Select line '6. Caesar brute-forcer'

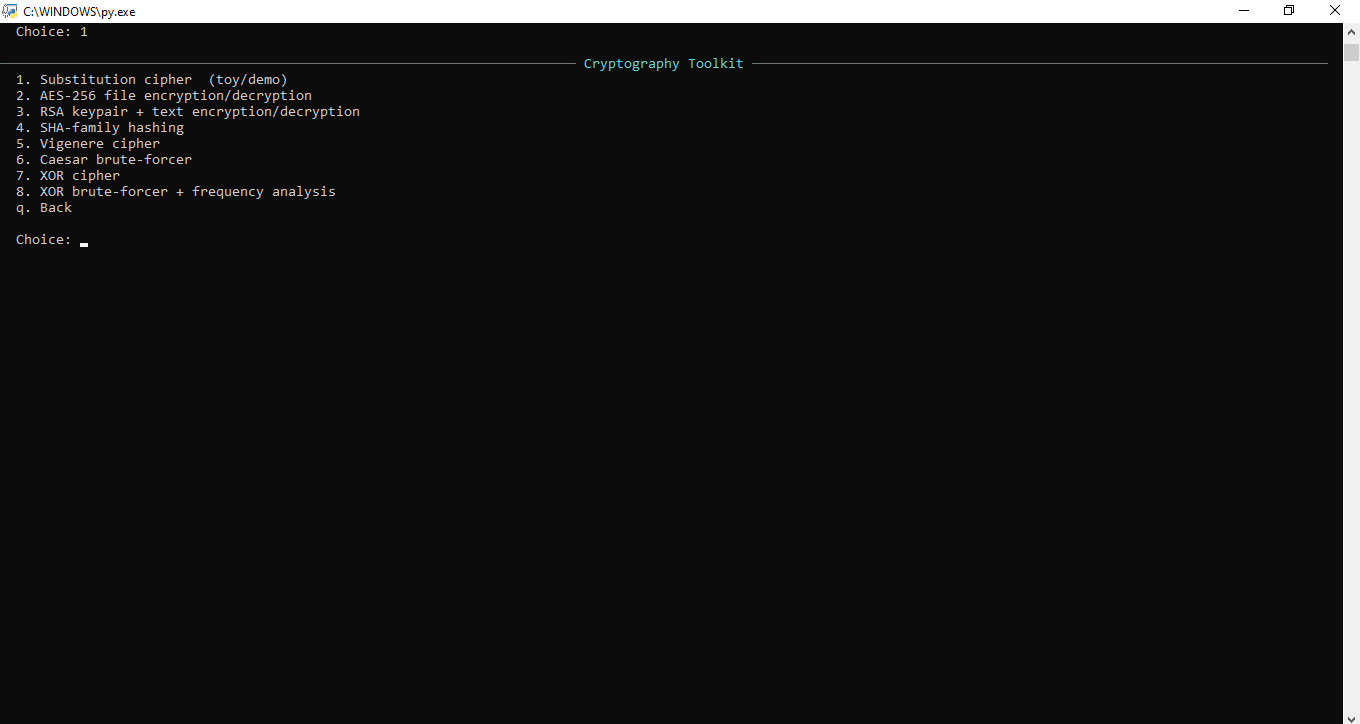[104, 160]
